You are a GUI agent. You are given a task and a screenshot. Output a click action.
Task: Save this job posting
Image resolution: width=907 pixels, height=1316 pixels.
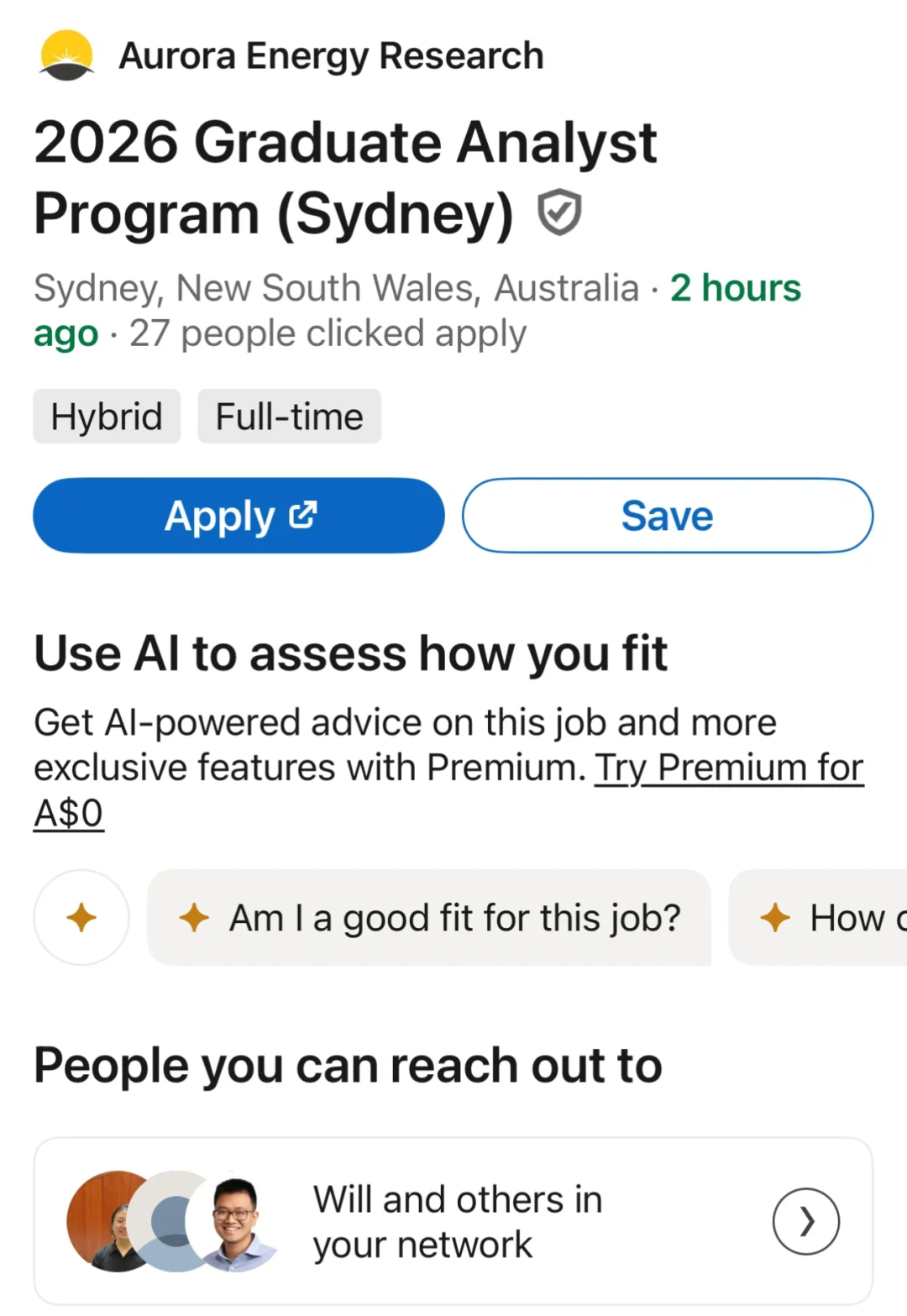[x=667, y=516]
